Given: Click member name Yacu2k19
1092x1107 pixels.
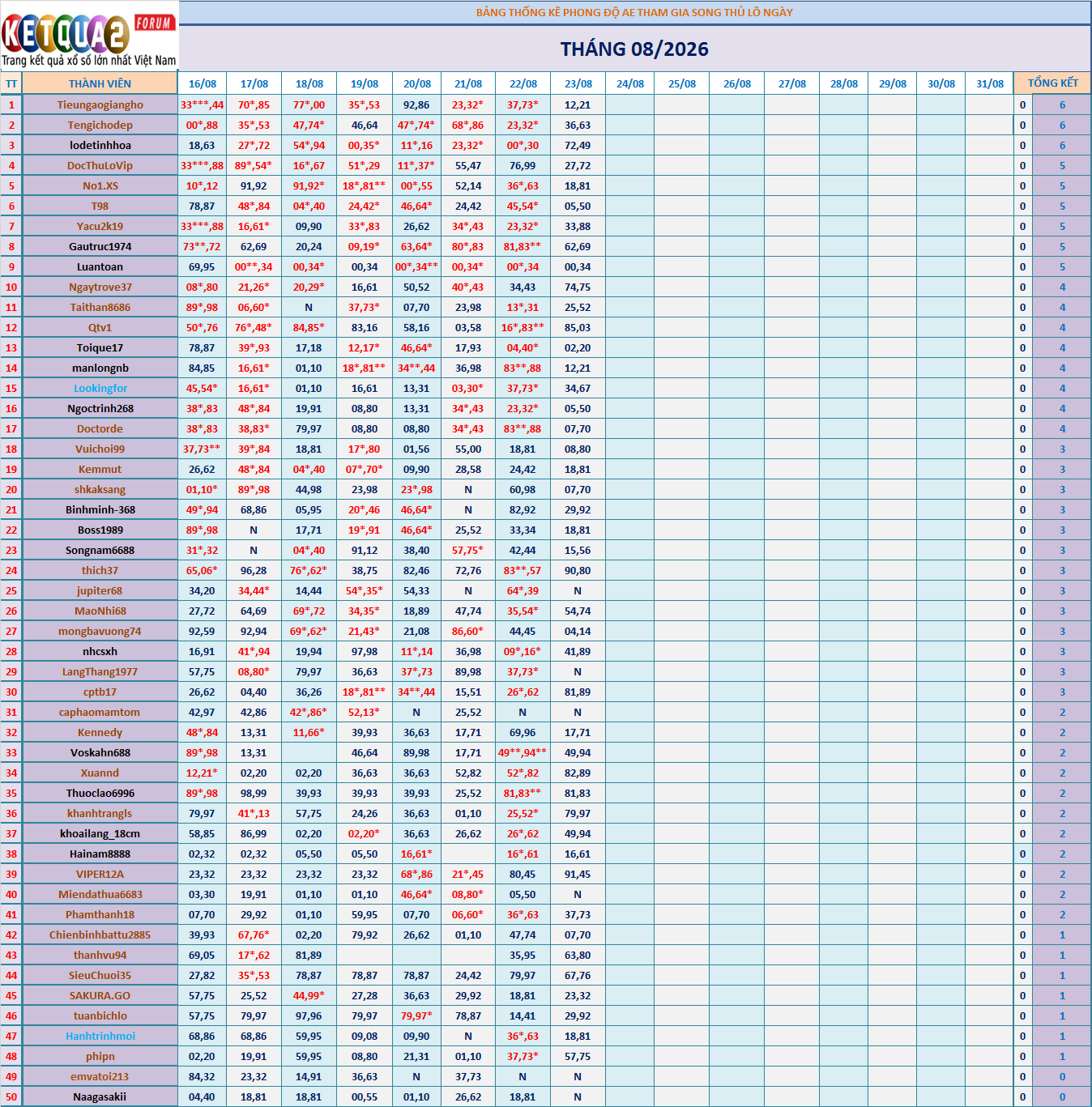Looking at the screenshot, I should point(100,226).
